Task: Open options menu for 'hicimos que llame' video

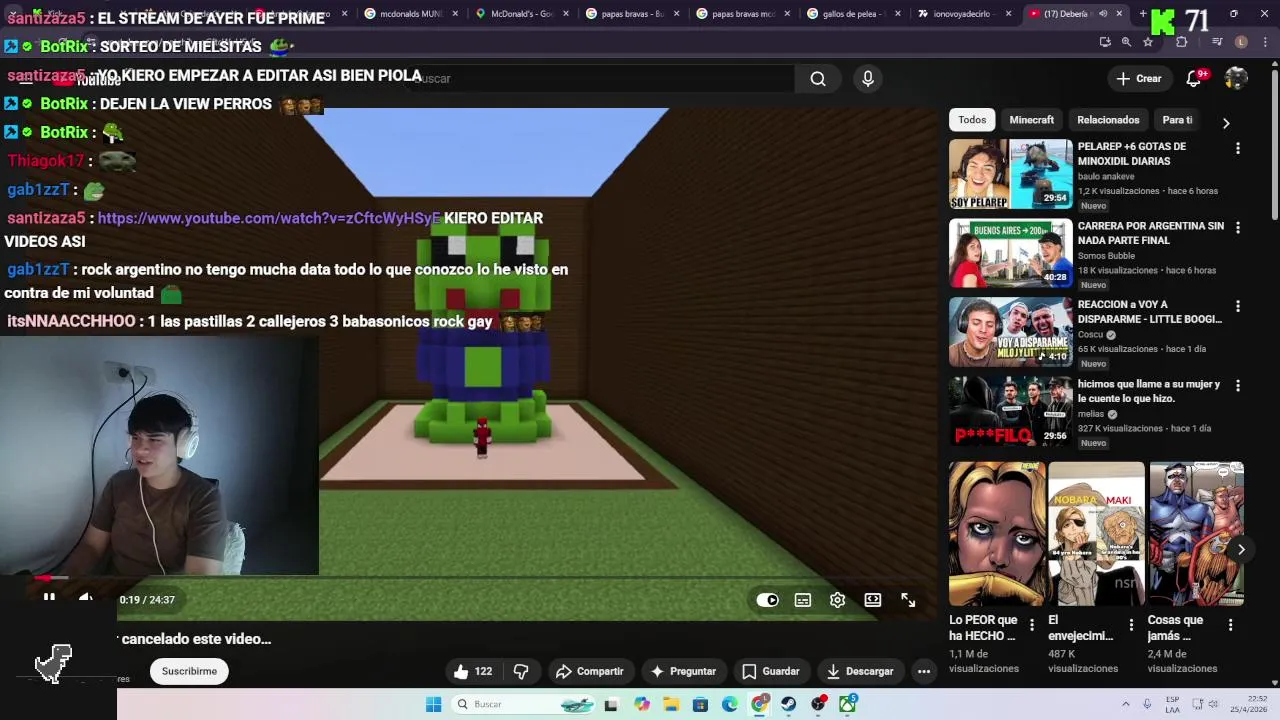Action: (1238, 386)
